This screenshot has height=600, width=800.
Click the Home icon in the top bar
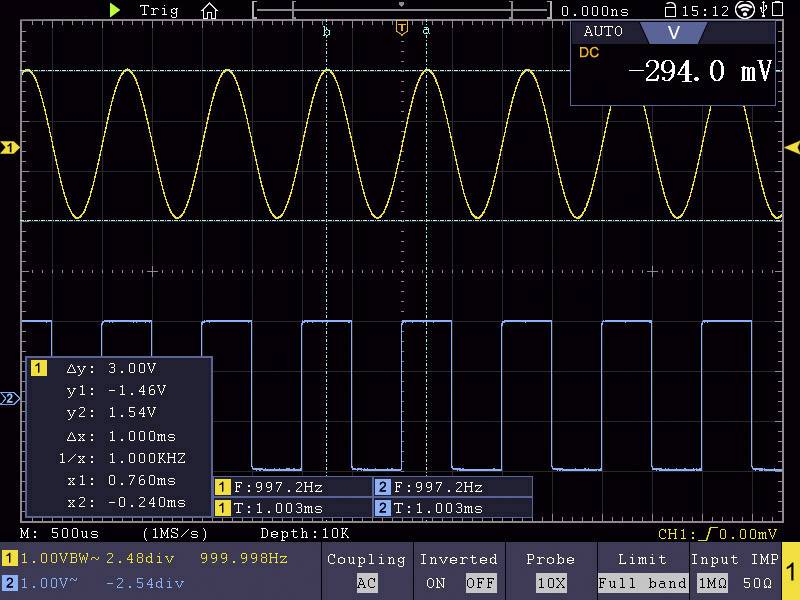(210, 11)
